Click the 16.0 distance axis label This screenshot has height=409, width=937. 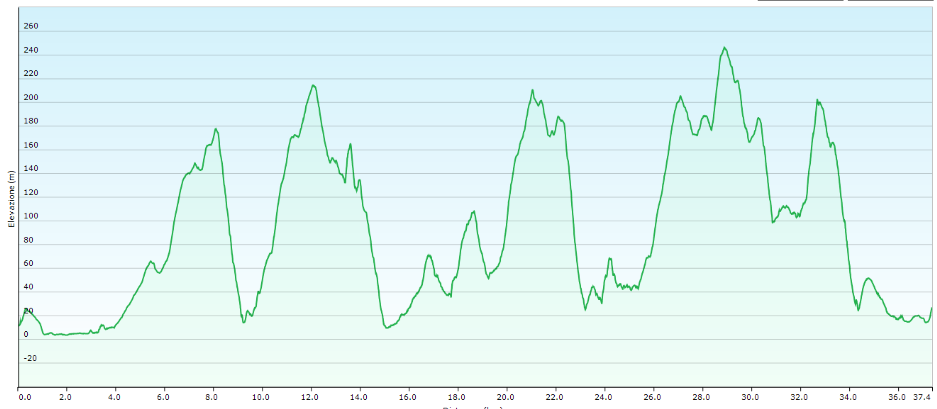[x=408, y=396]
